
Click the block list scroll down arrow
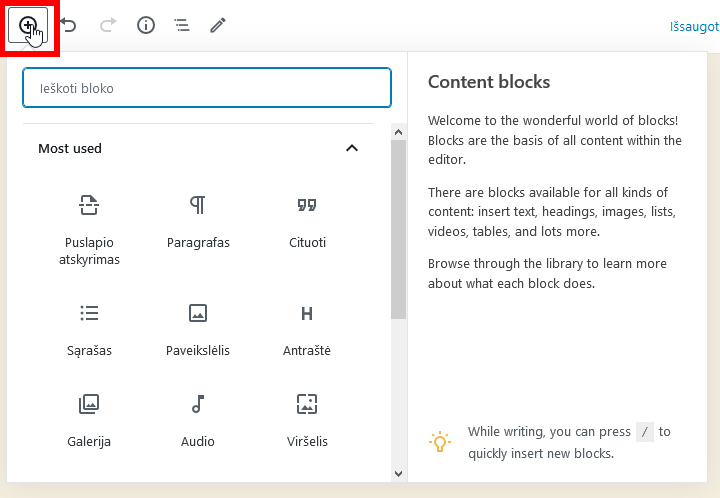click(x=399, y=474)
